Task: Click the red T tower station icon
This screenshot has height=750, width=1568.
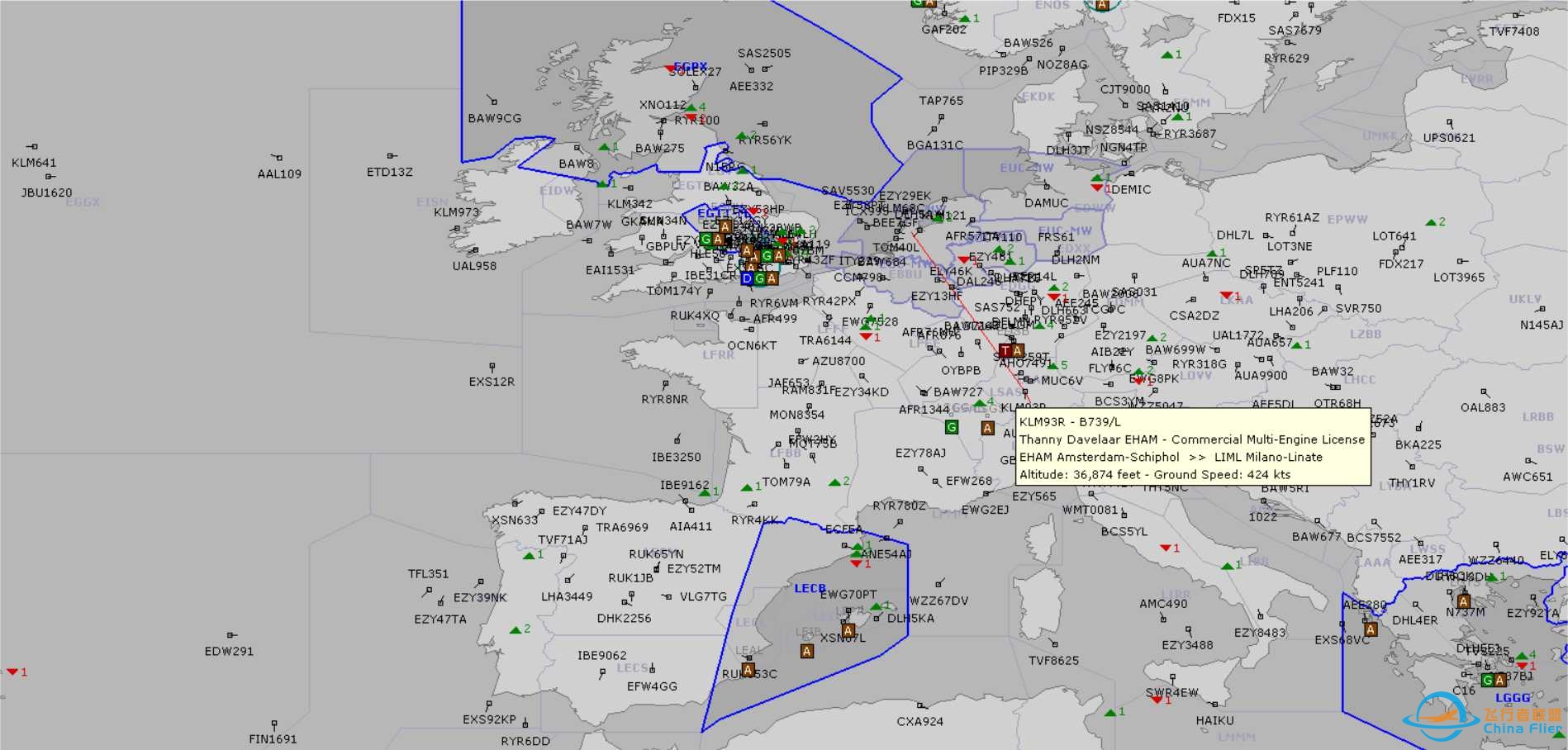Action: (1005, 350)
